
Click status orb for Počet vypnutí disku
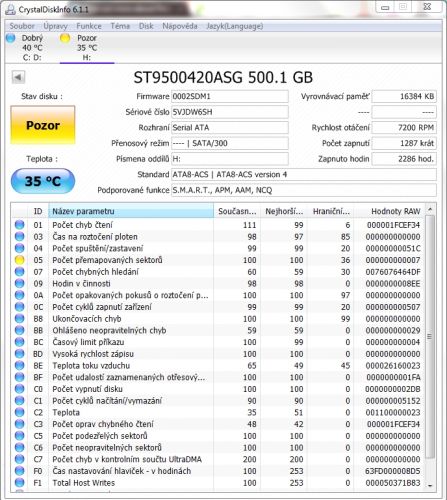click(20, 389)
